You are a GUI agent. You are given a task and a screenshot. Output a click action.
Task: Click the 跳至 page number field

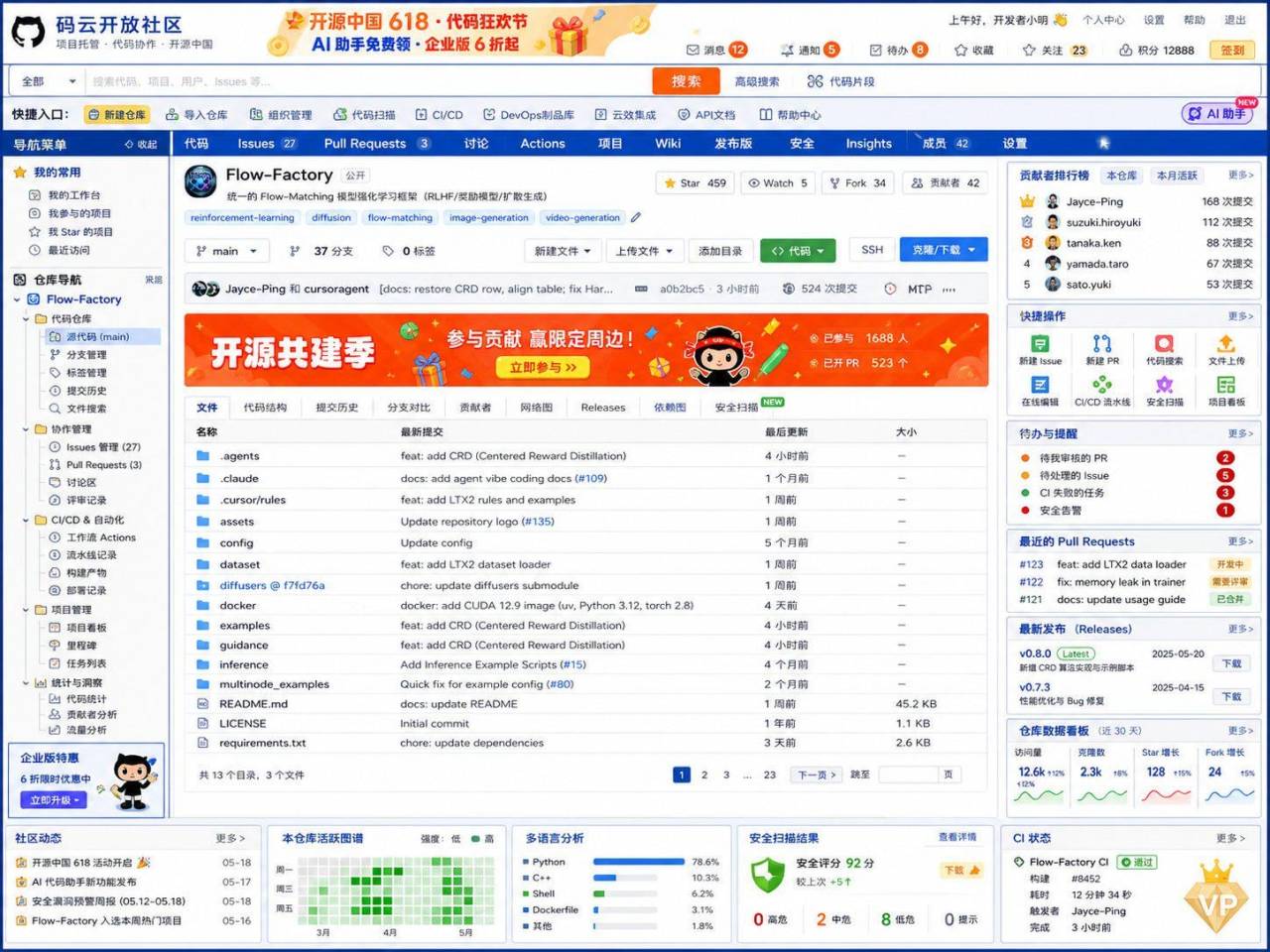(908, 774)
